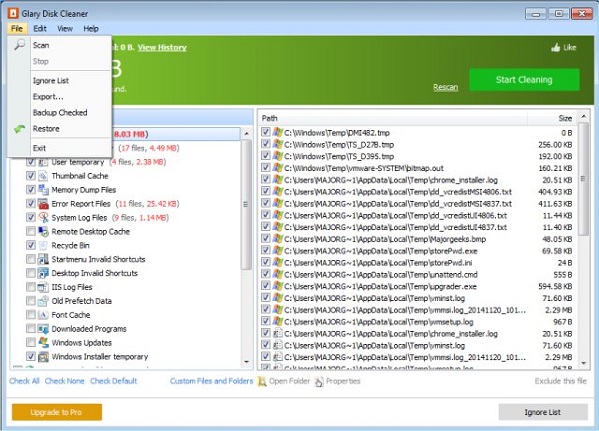Screen dimensions: 599x431
Task: Click the IIS Log Files icon
Action: (43, 287)
